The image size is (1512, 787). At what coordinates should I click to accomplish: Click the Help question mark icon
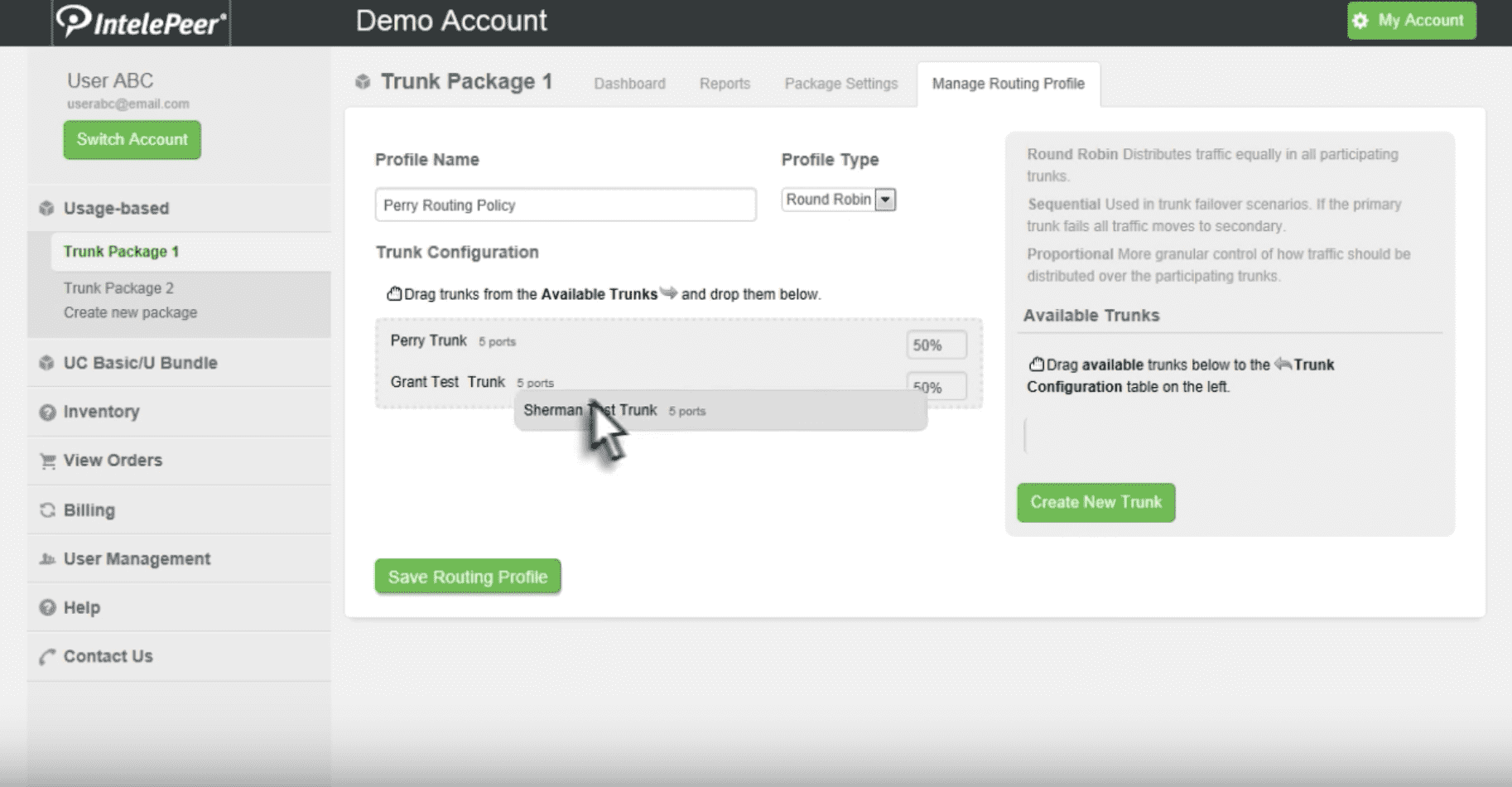(x=47, y=607)
